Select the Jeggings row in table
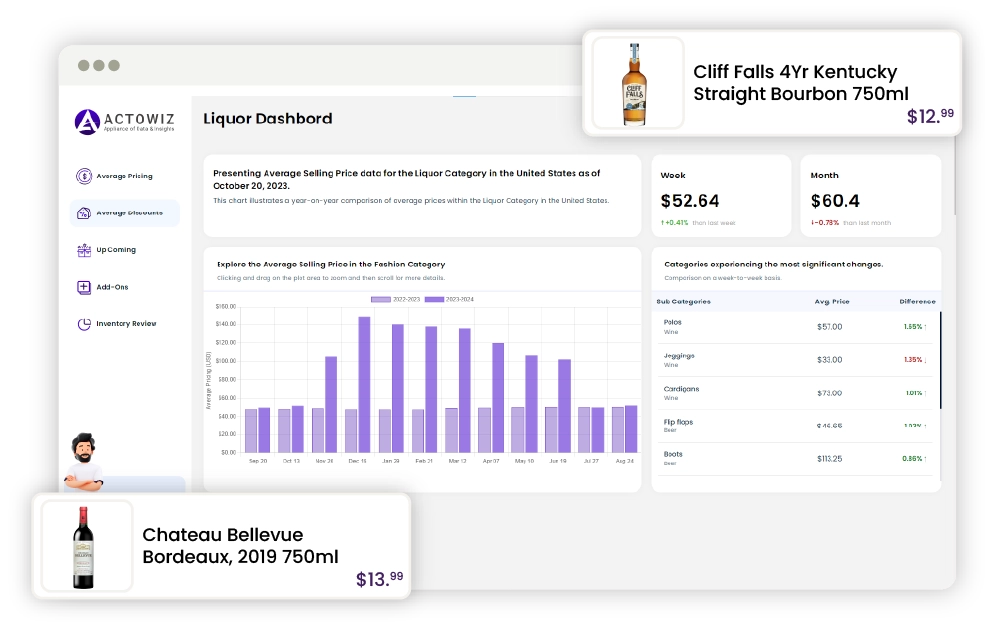This screenshot has width=1000, height=642. (x=795, y=360)
